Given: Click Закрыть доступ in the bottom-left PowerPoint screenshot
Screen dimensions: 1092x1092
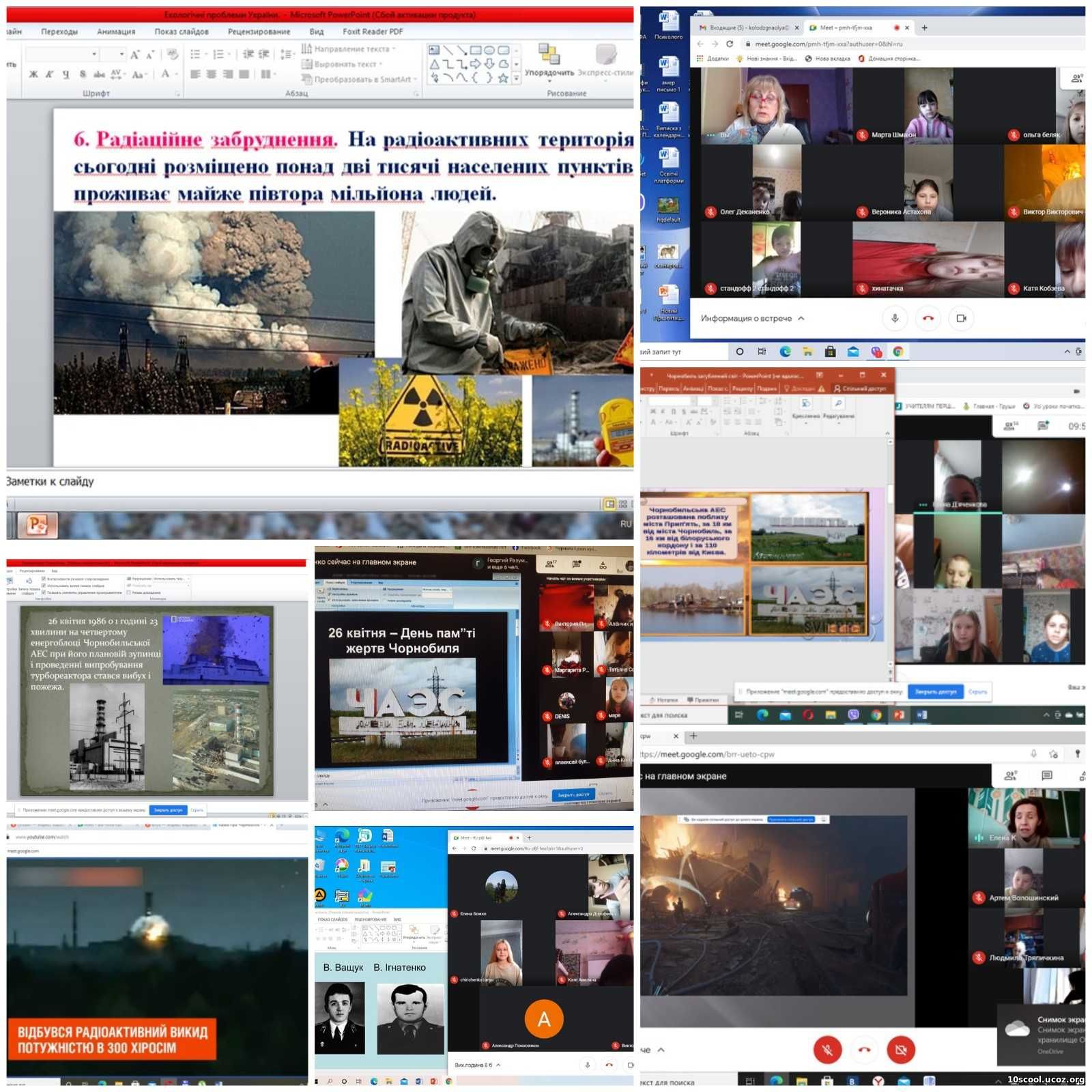Looking at the screenshot, I should pyautogui.click(x=168, y=810).
